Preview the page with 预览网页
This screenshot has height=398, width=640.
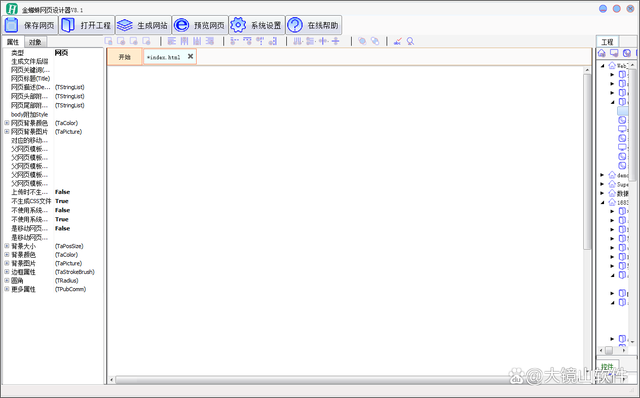pyautogui.click(x=200, y=25)
